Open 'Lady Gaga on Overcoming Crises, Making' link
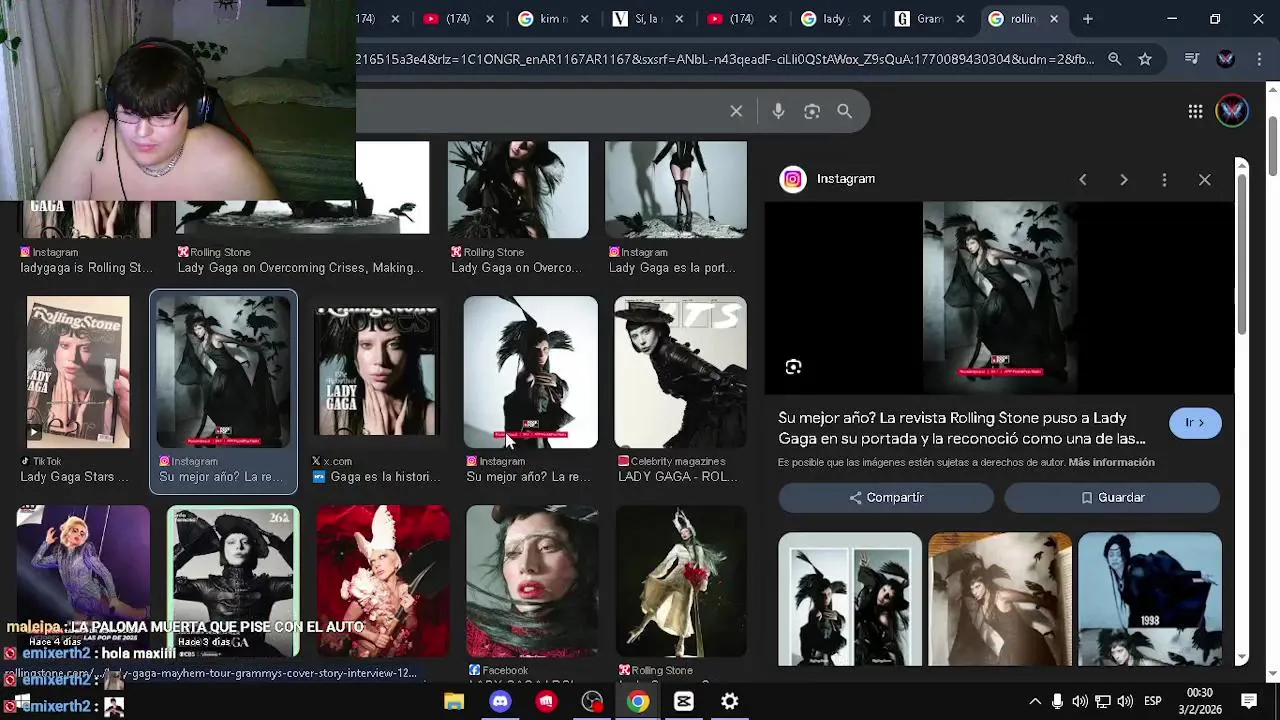The image size is (1280, 720). click(x=300, y=268)
